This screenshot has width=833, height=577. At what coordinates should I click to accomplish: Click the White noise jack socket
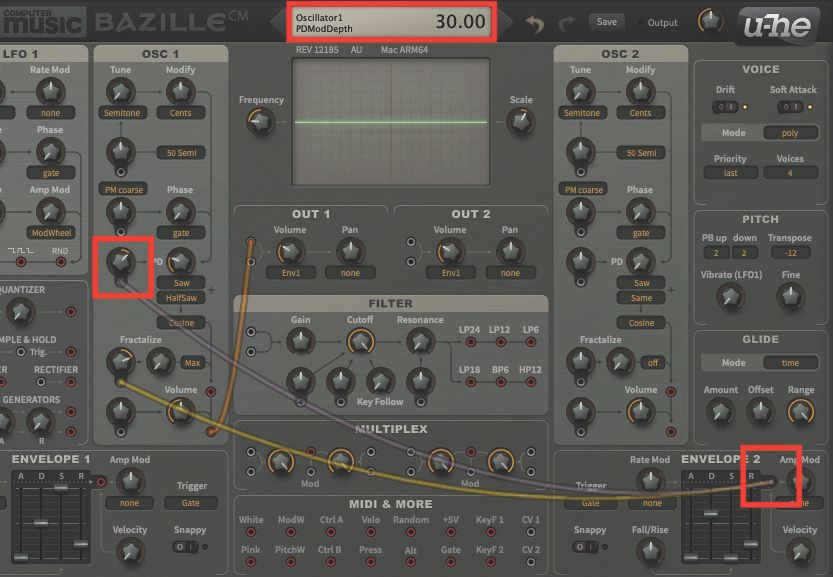point(251,533)
